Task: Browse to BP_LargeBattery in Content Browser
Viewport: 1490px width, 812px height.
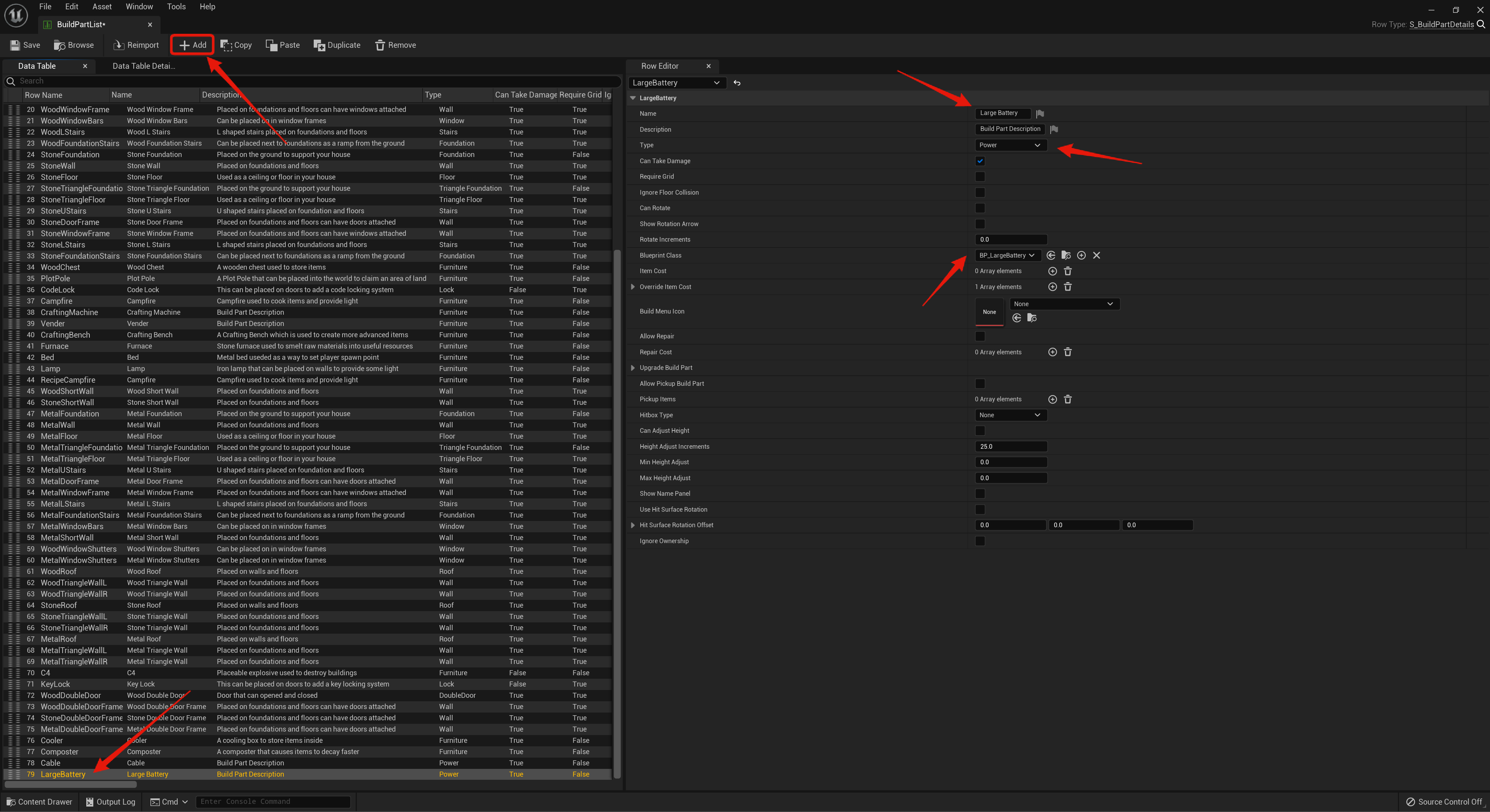Action: pyautogui.click(x=1066, y=255)
